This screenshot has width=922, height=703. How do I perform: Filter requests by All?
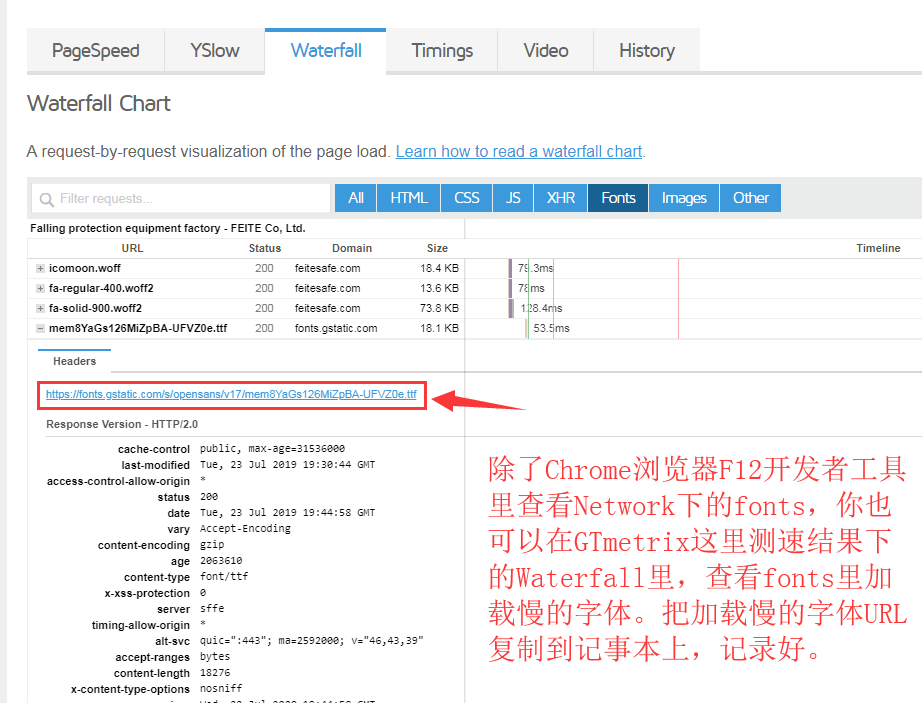tap(356, 198)
